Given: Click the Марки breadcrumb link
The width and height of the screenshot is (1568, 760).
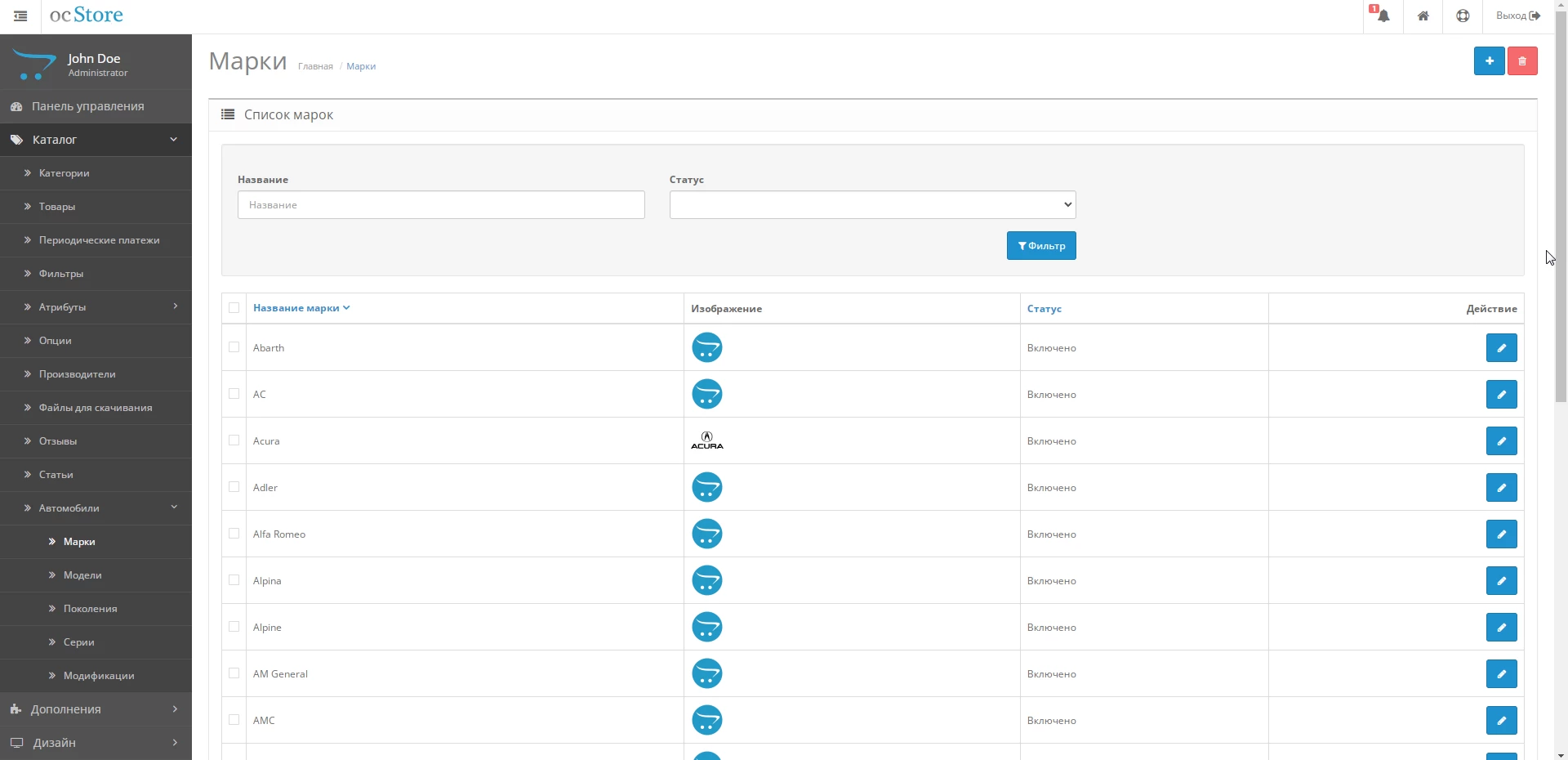Looking at the screenshot, I should (361, 66).
